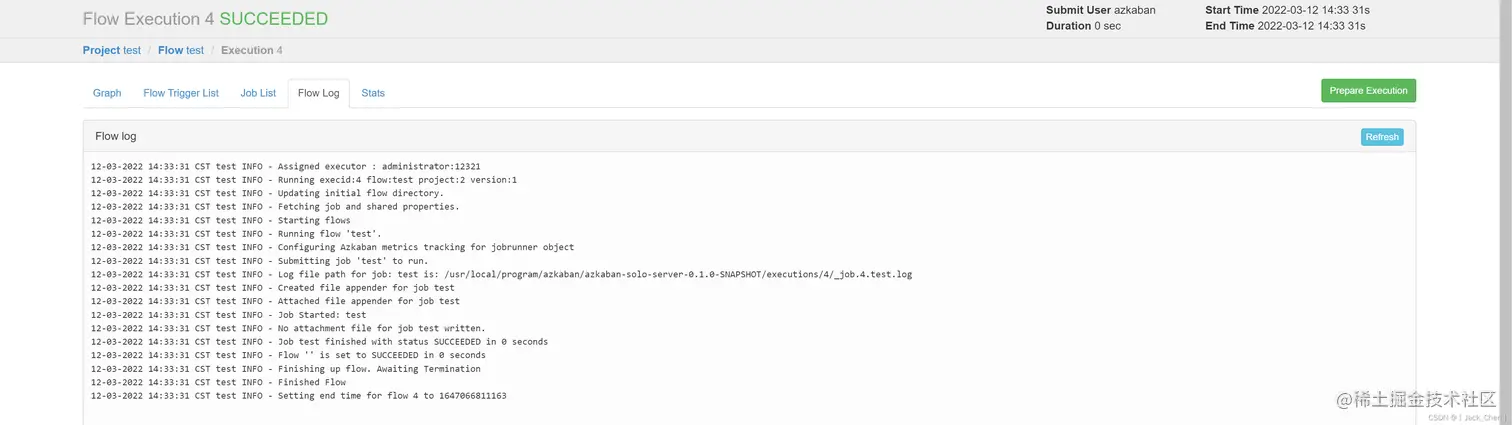Click the 'Attached file appender for job test' line
Image resolution: width=1512 pixels, height=425 pixels.
point(276,301)
